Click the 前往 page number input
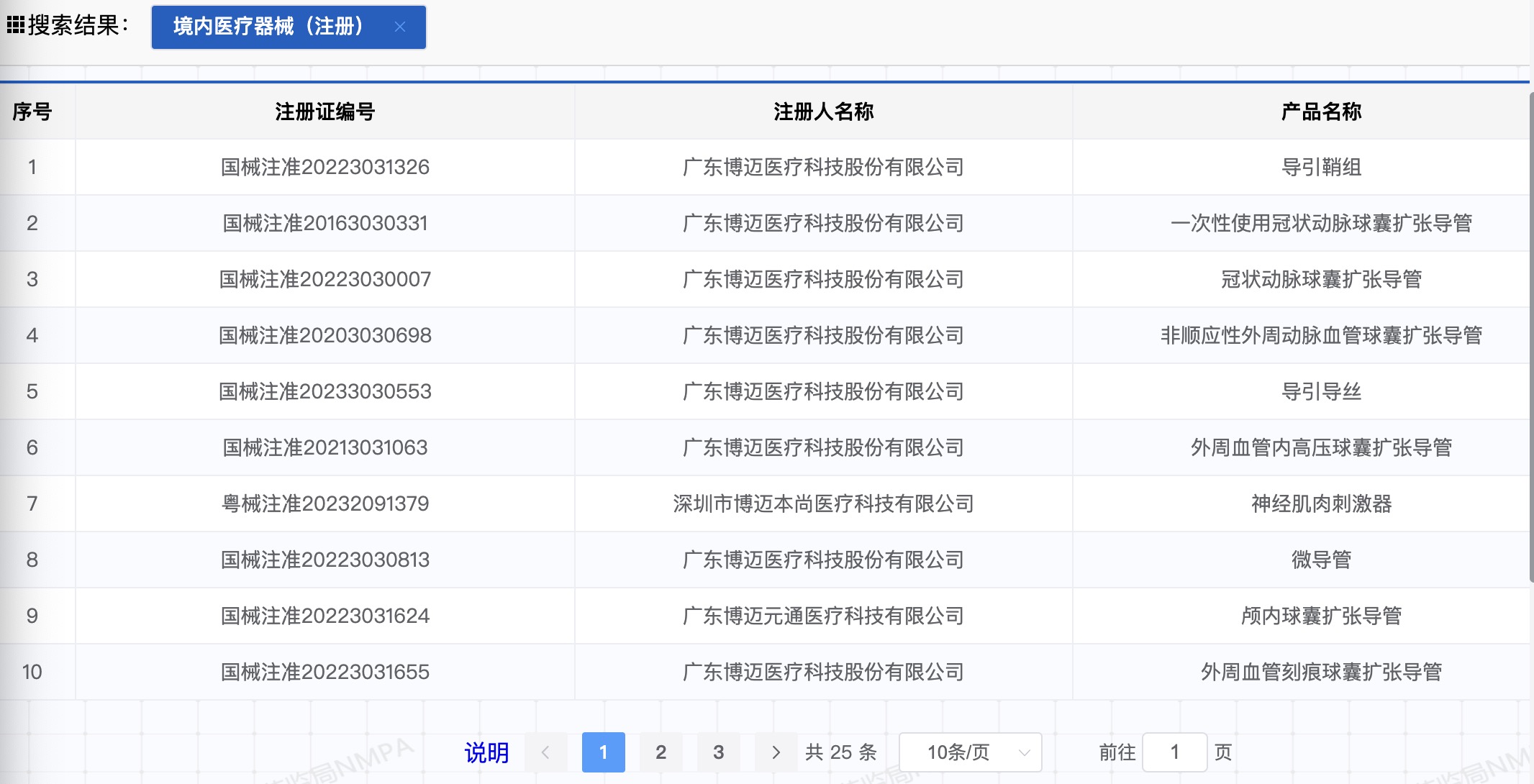The width and height of the screenshot is (1534, 784). [1174, 752]
